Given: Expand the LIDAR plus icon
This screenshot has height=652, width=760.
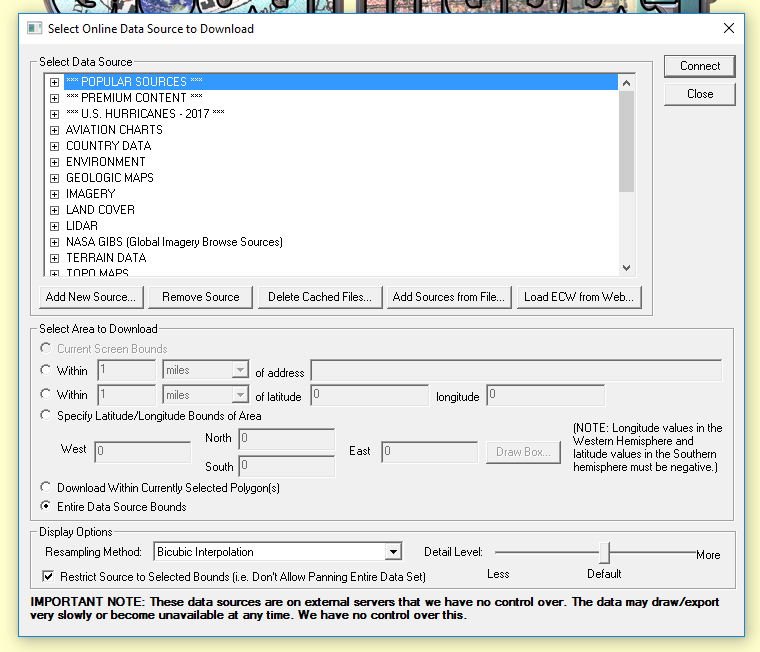Looking at the screenshot, I should point(55,226).
